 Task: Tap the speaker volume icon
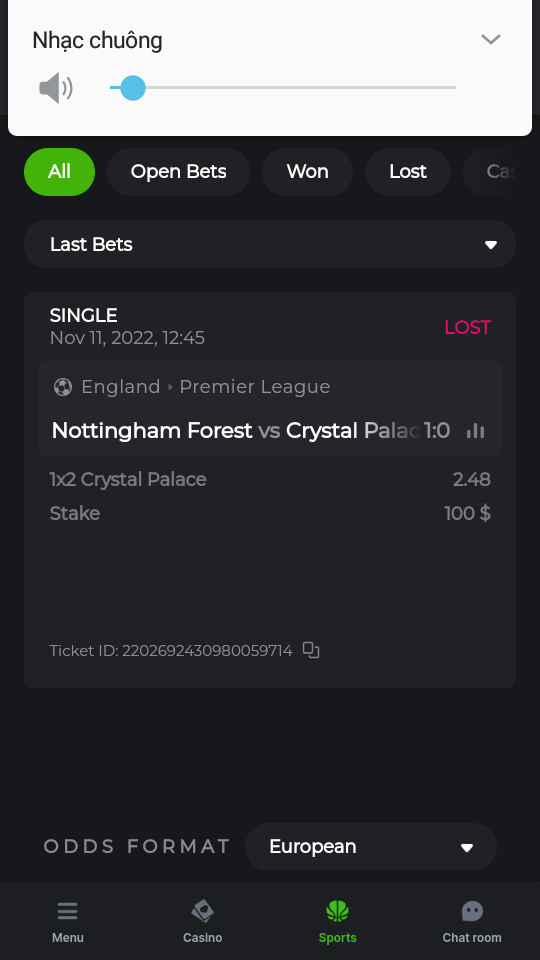tap(56, 88)
